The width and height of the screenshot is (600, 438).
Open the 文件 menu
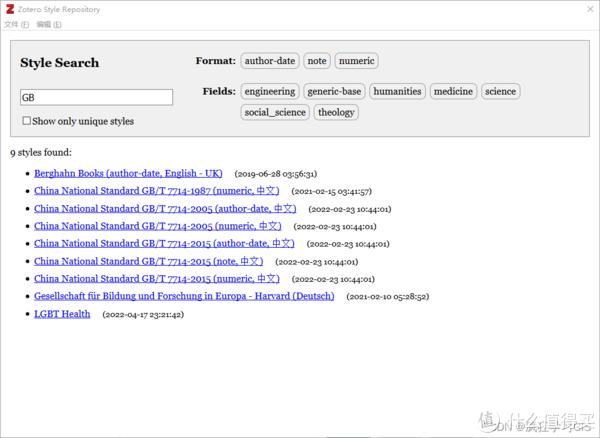click(16, 24)
